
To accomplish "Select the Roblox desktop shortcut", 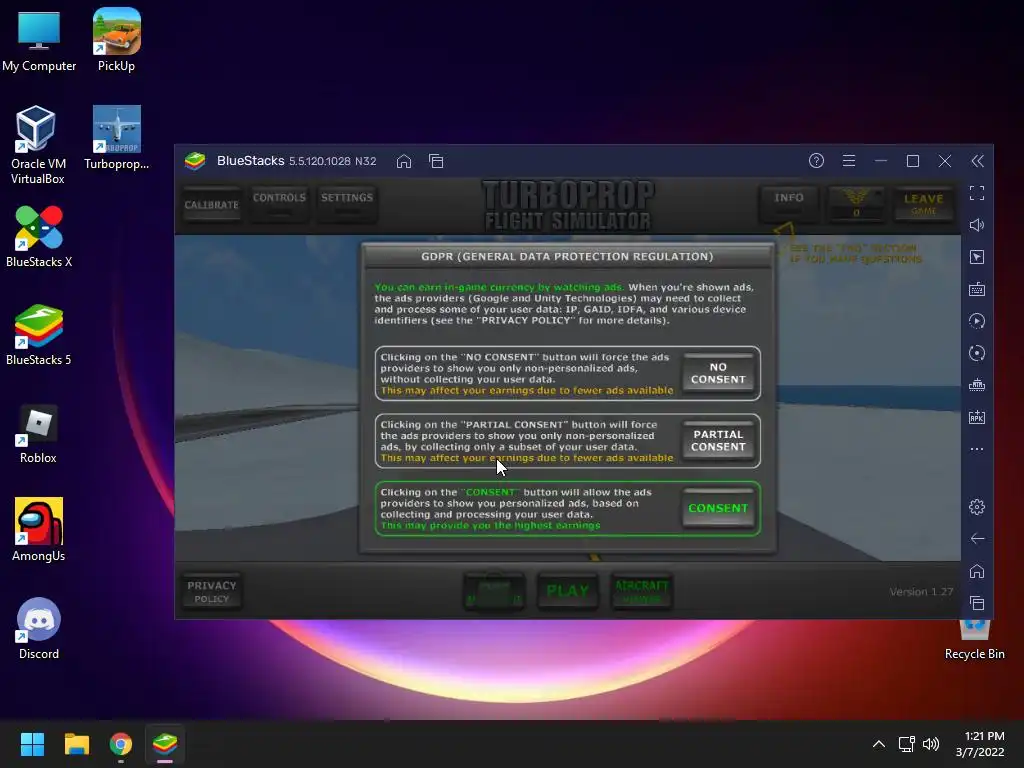I will pos(38,434).
